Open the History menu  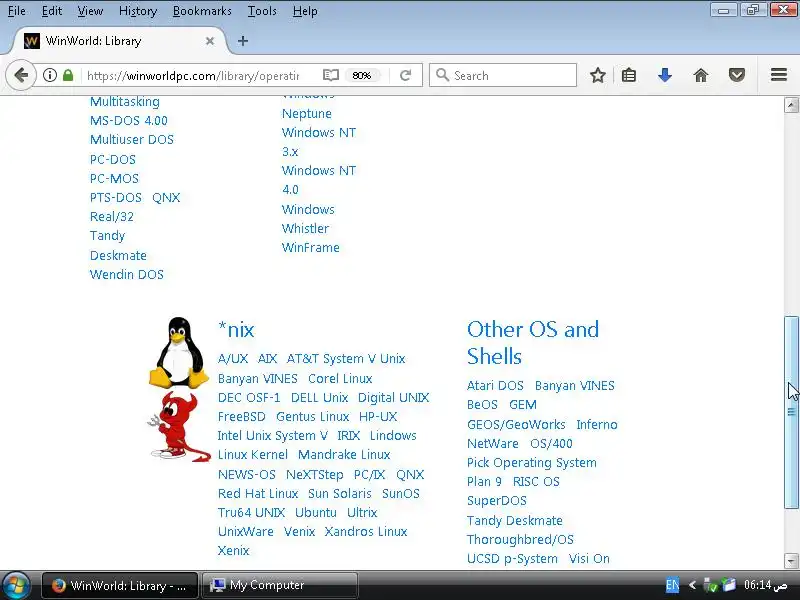tap(138, 11)
